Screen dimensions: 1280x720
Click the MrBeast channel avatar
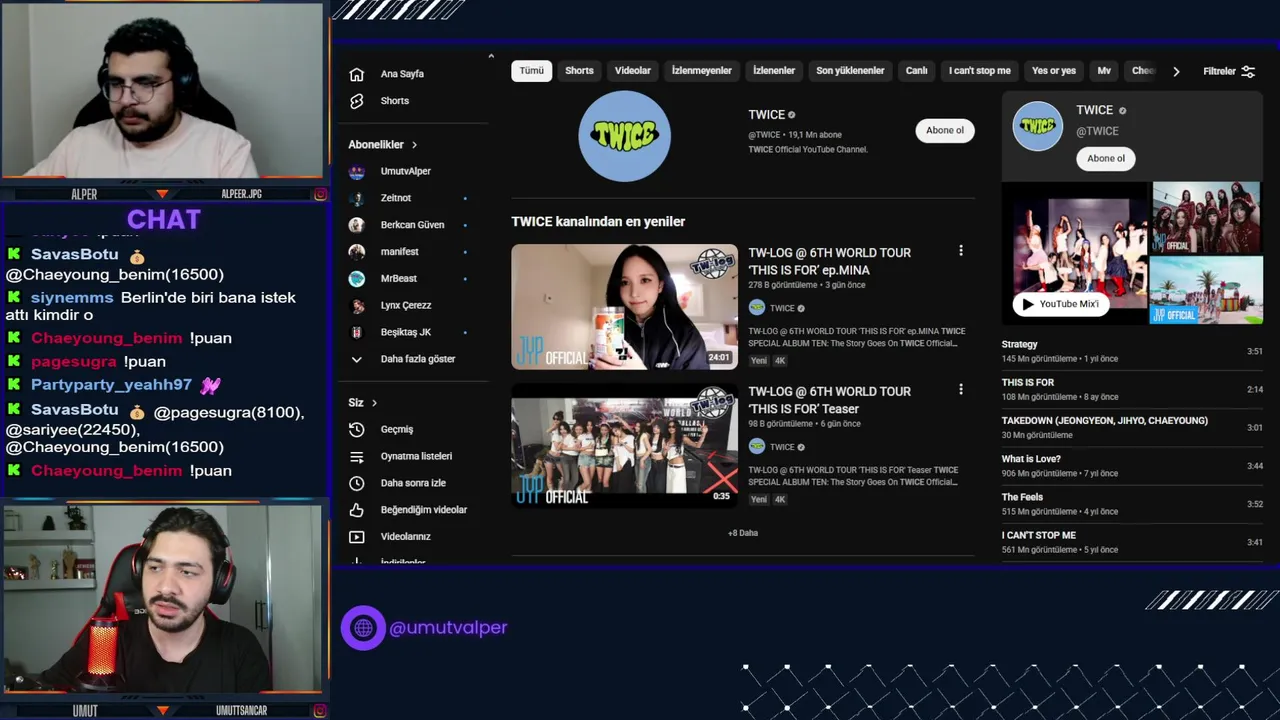point(356,279)
